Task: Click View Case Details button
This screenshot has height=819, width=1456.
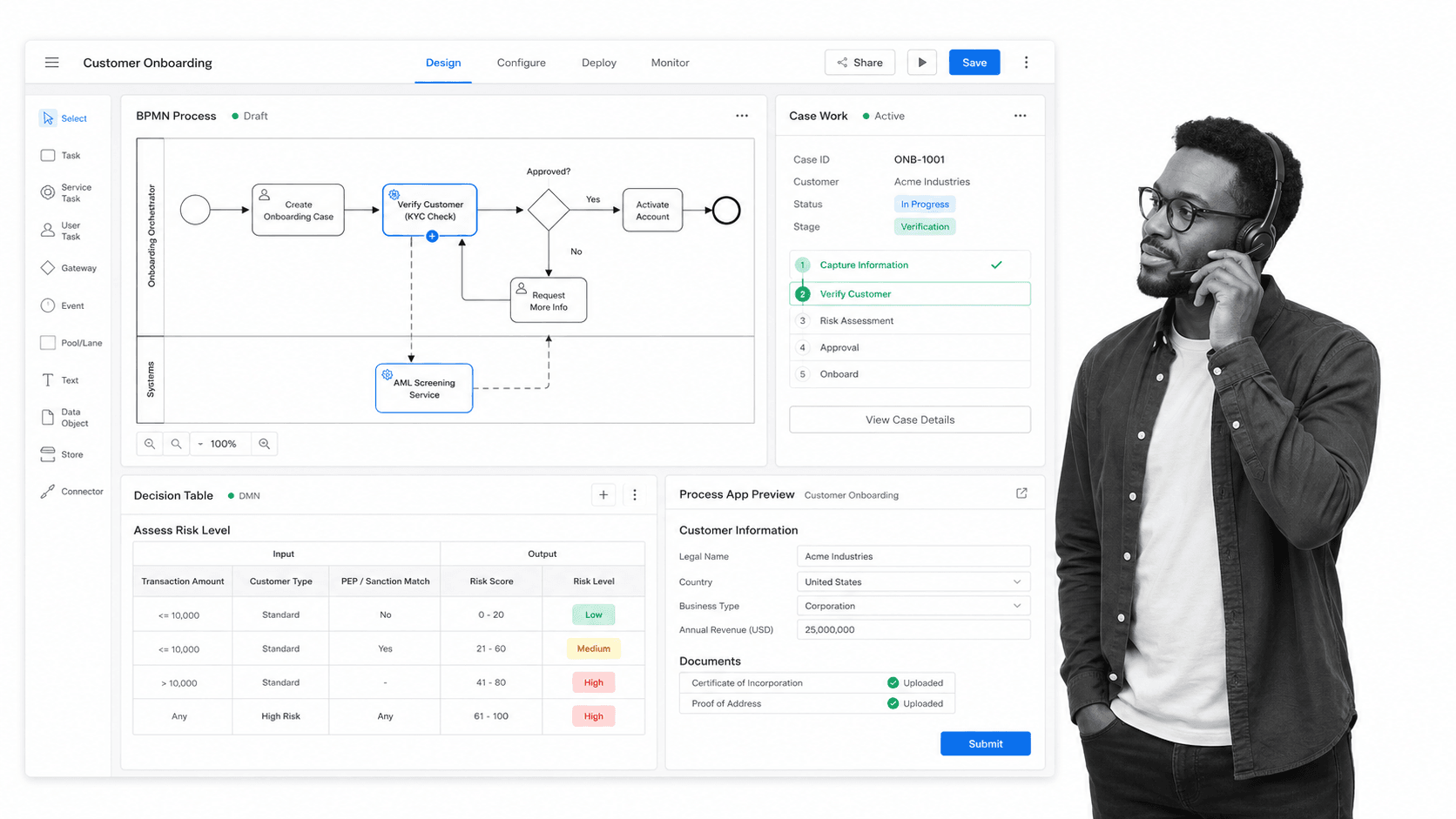Action: [910, 420]
